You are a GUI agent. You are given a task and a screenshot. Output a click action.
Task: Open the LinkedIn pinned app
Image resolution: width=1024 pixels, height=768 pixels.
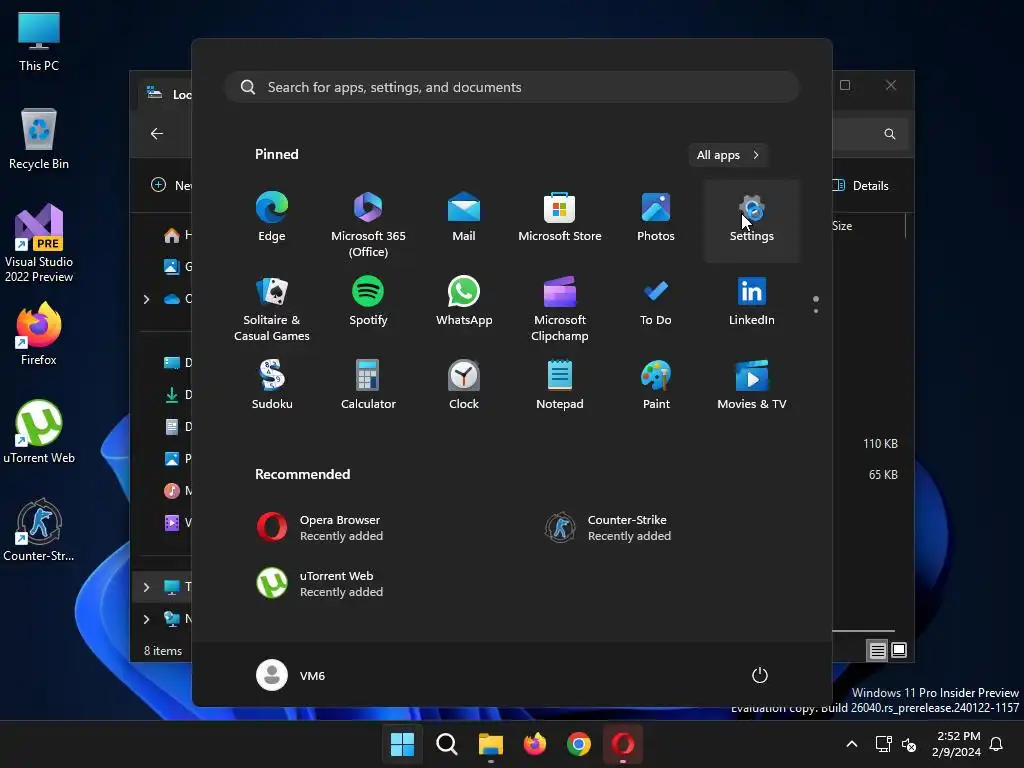tap(752, 302)
